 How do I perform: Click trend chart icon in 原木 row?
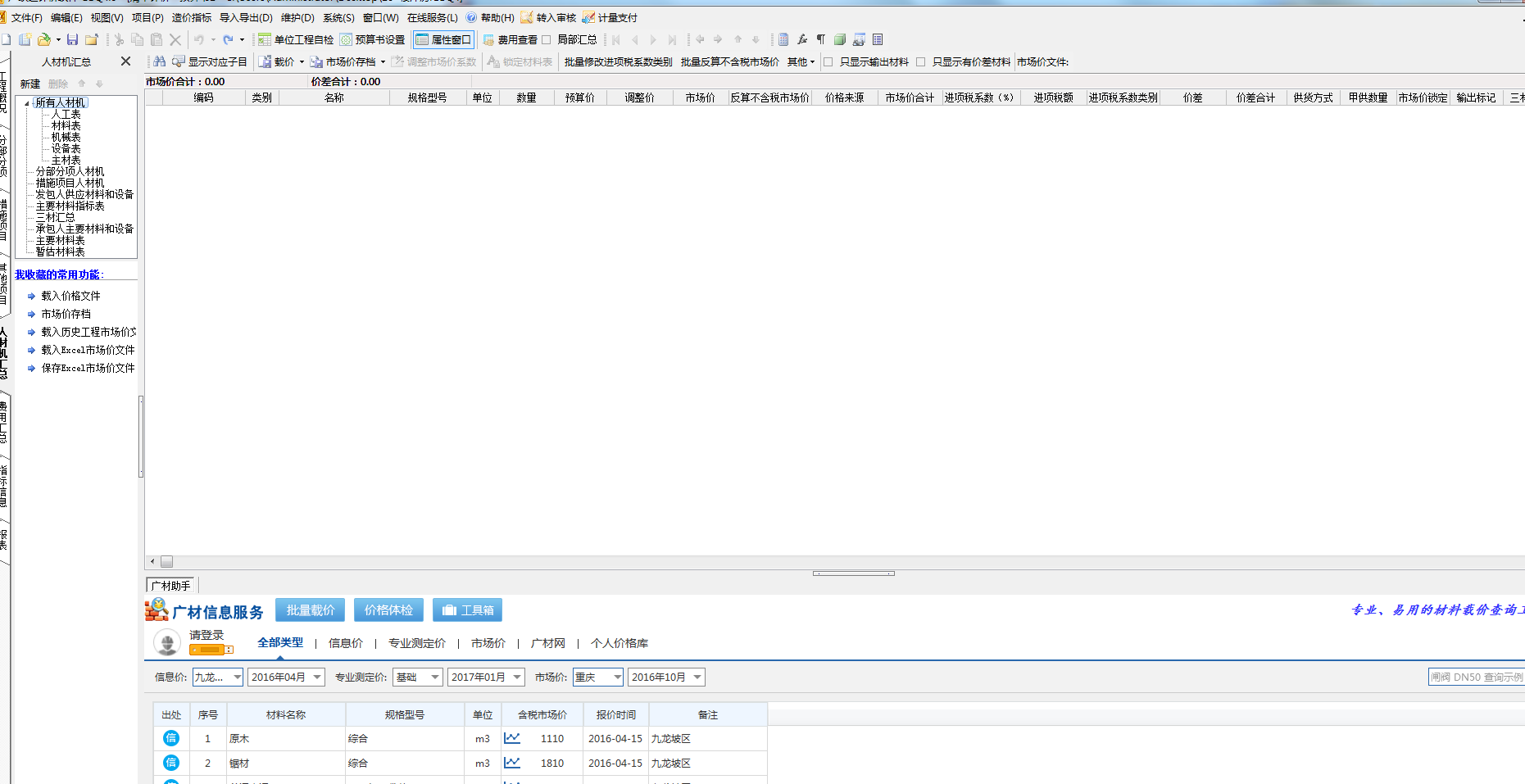(x=512, y=738)
